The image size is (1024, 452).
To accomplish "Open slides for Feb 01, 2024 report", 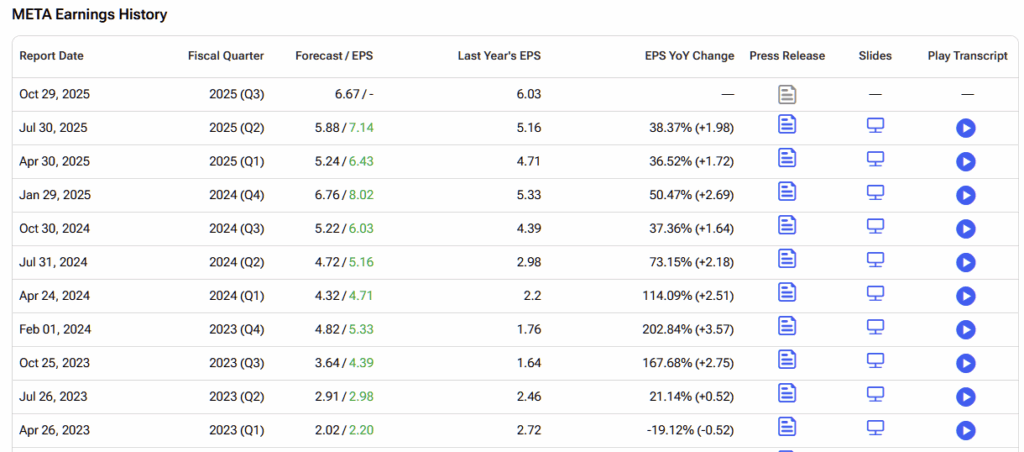I will (875, 327).
